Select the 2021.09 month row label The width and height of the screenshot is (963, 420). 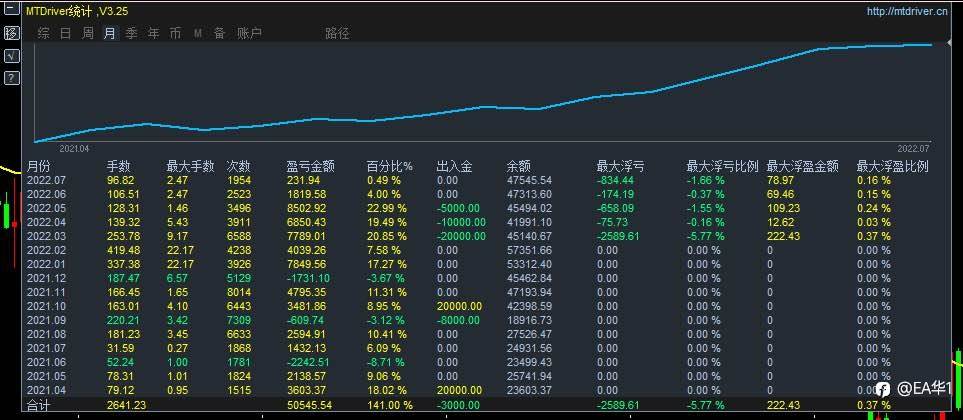click(x=47, y=321)
